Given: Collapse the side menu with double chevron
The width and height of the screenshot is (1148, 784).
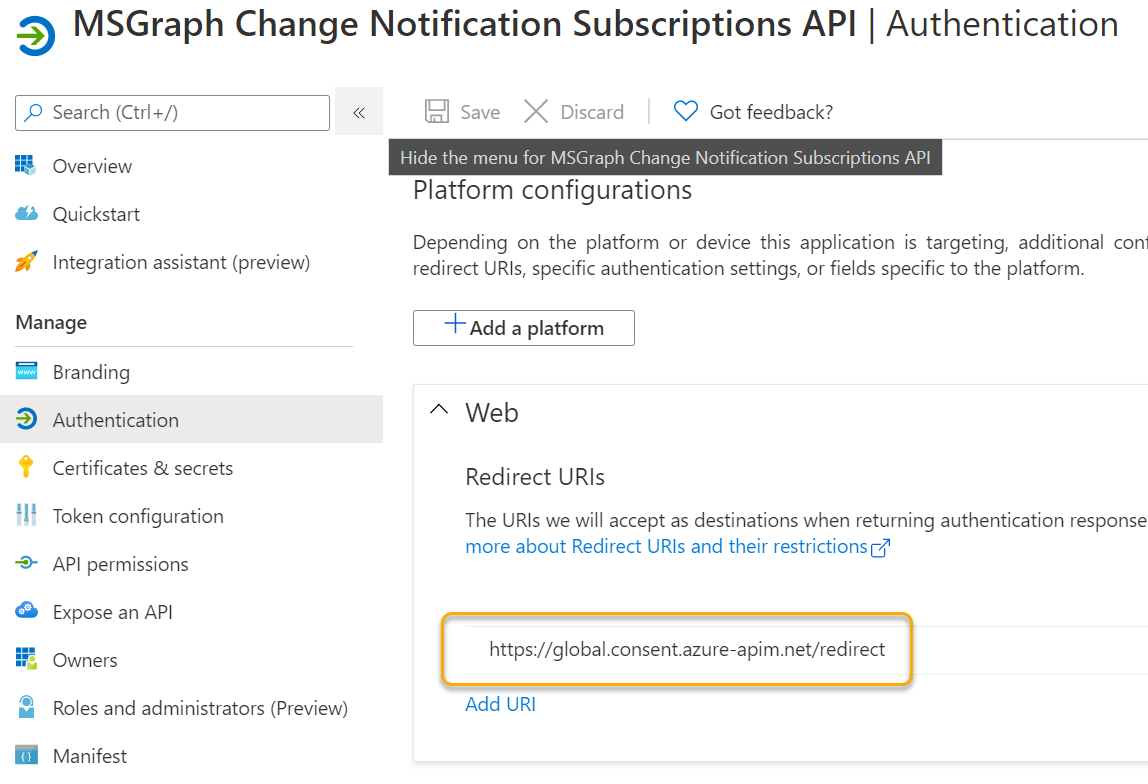Looking at the screenshot, I should pos(359,112).
